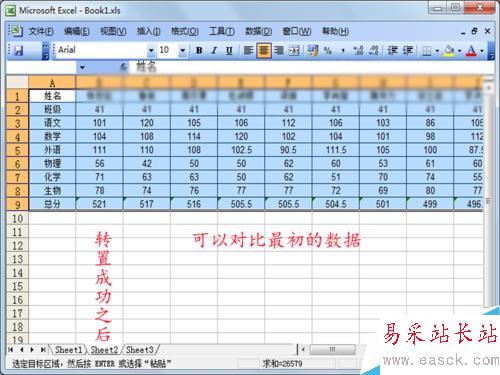Viewport: 500px width, 375px height.
Task: Open the 插入(I) menu
Action: (x=148, y=31)
